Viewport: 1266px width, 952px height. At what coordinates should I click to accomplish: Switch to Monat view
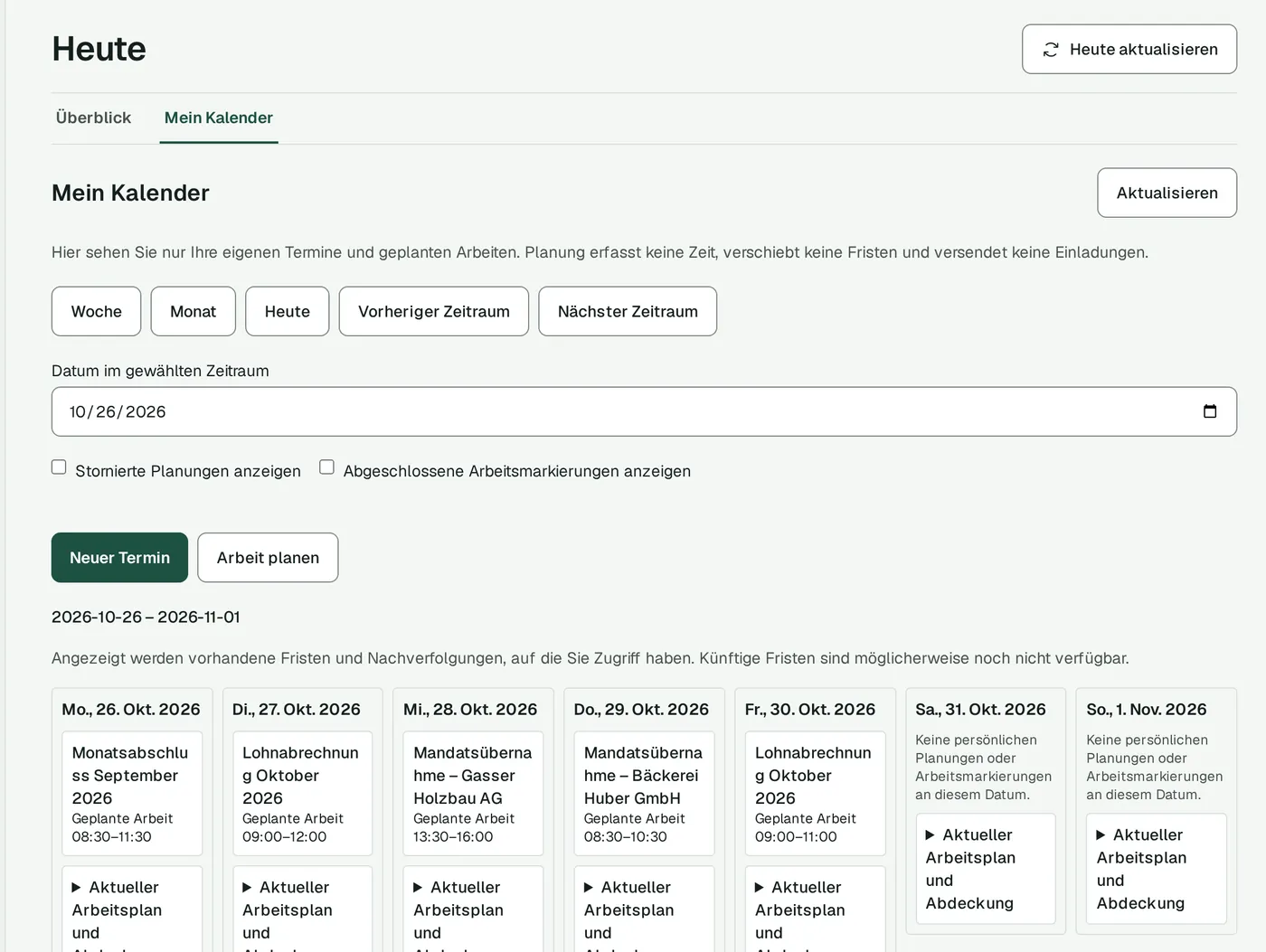pyautogui.click(x=193, y=311)
